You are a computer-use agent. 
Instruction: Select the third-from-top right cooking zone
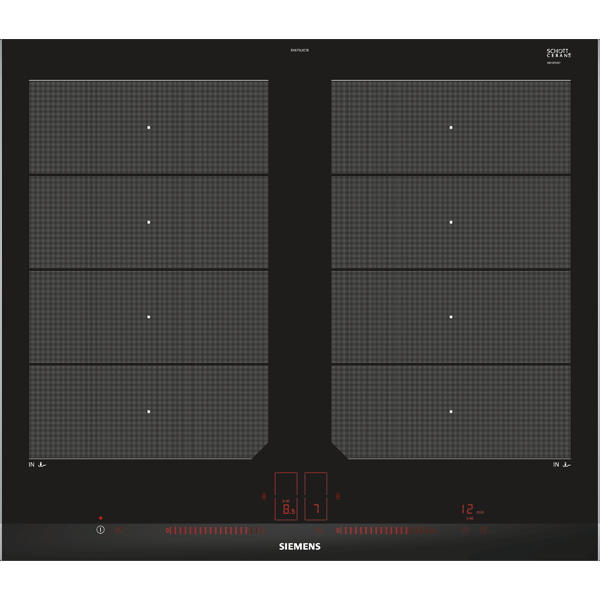pyautogui.click(x=451, y=317)
